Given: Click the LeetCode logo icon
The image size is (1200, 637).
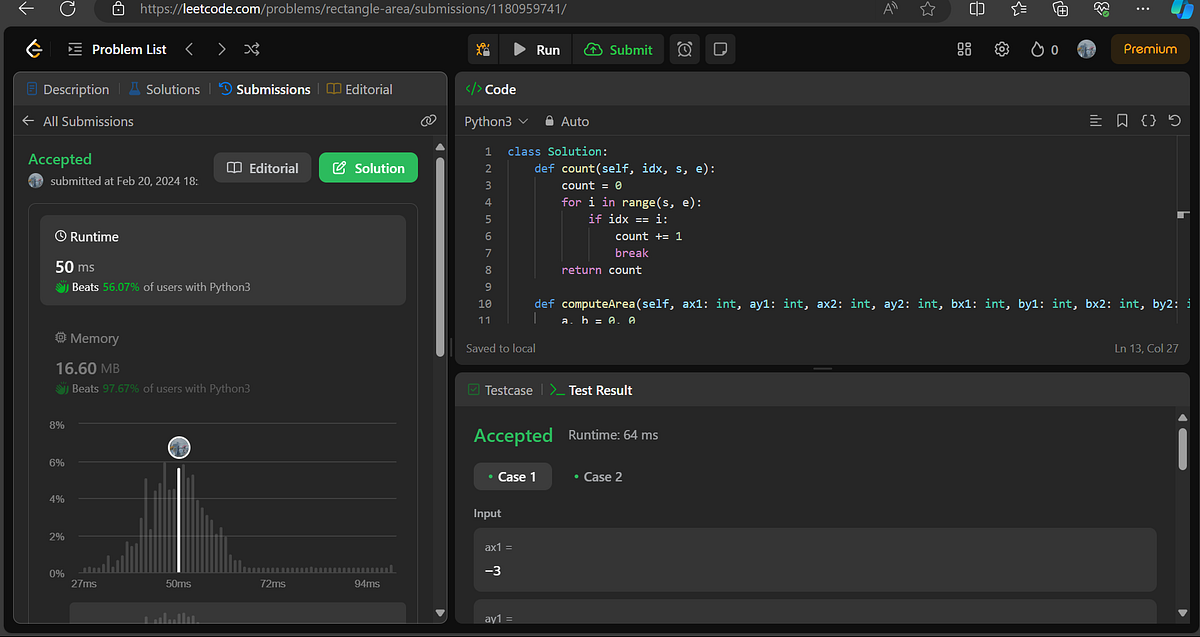Looking at the screenshot, I should pos(35,49).
